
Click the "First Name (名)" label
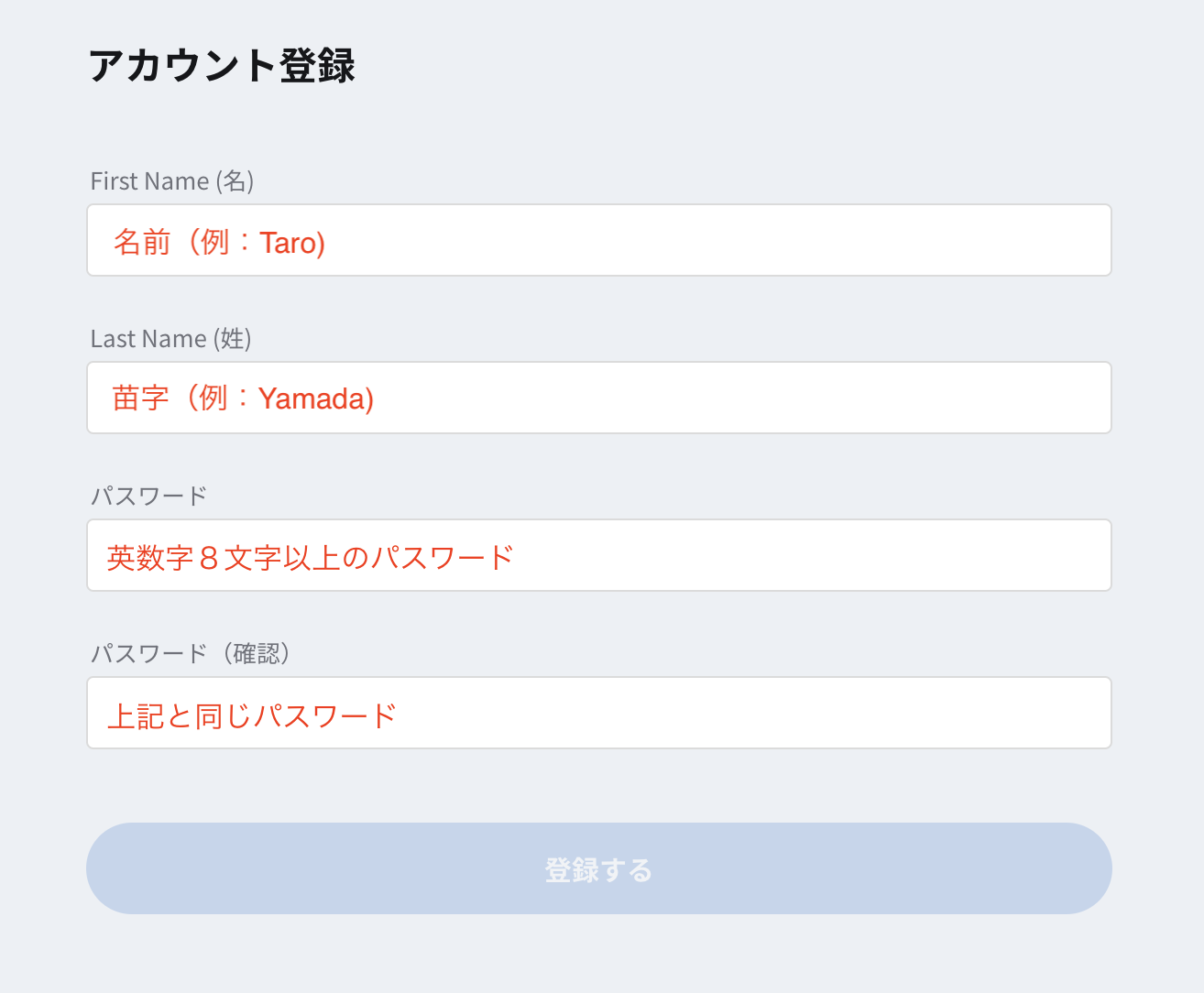click(172, 181)
